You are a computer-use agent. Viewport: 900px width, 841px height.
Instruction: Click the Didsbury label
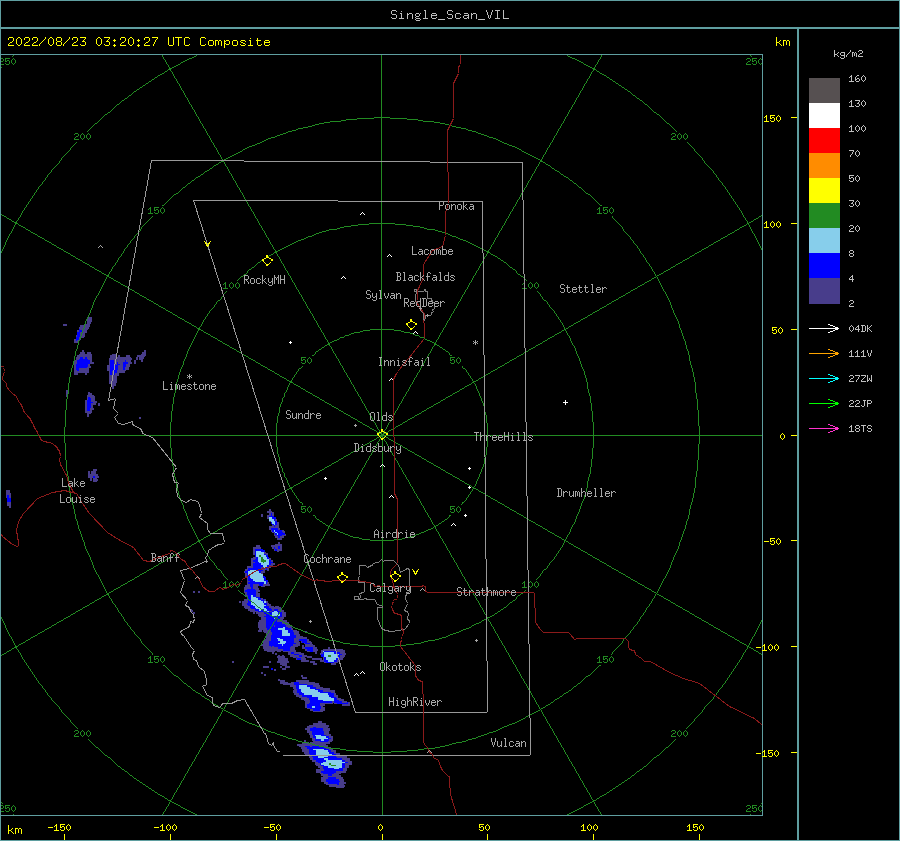377,448
